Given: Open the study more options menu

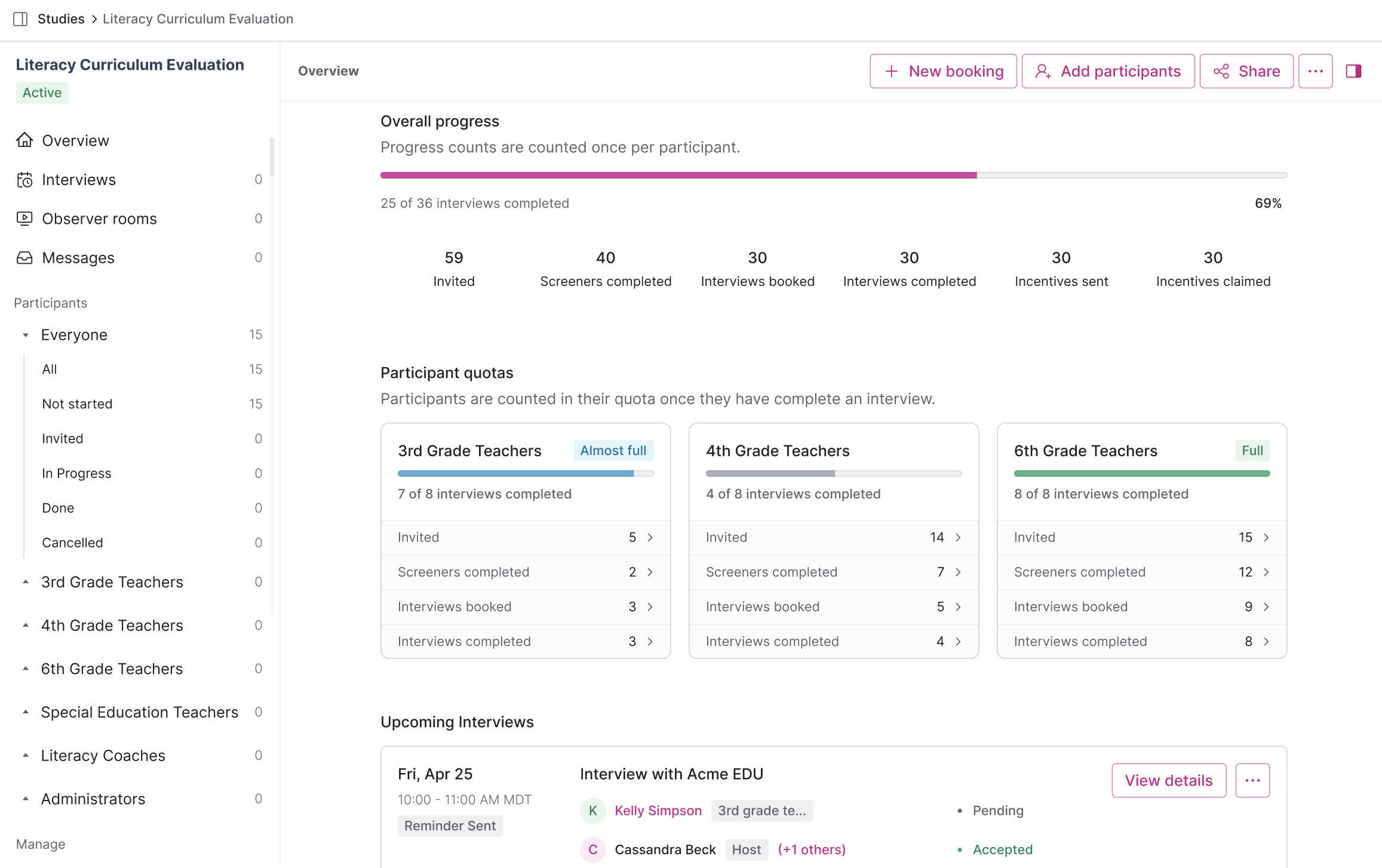Looking at the screenshot, I should (x=1315, y=71).
